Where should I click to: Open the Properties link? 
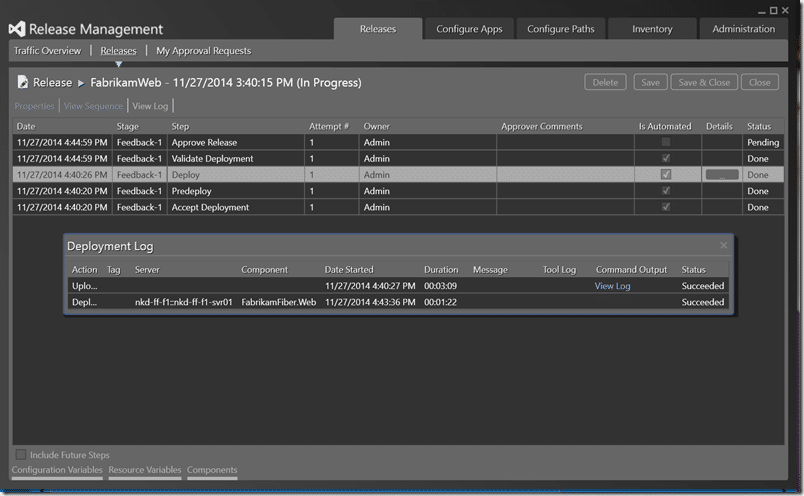coord(34,106)
